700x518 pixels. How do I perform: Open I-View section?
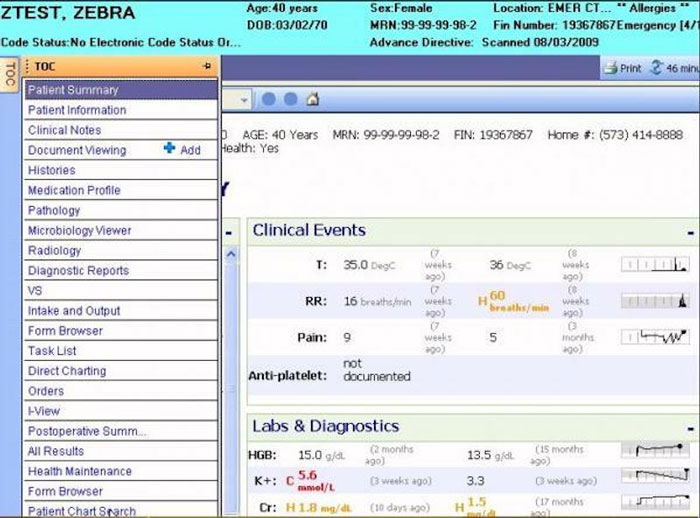point(121,411)
